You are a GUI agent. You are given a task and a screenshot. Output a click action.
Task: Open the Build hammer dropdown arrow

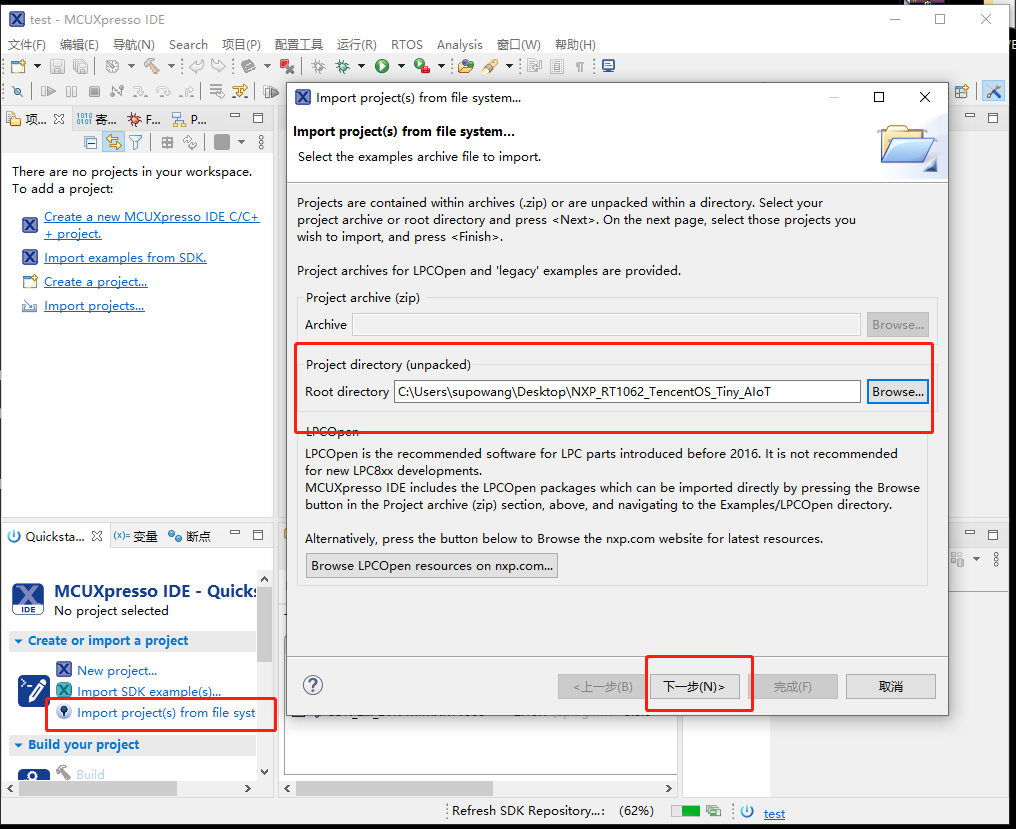(171, 66)
